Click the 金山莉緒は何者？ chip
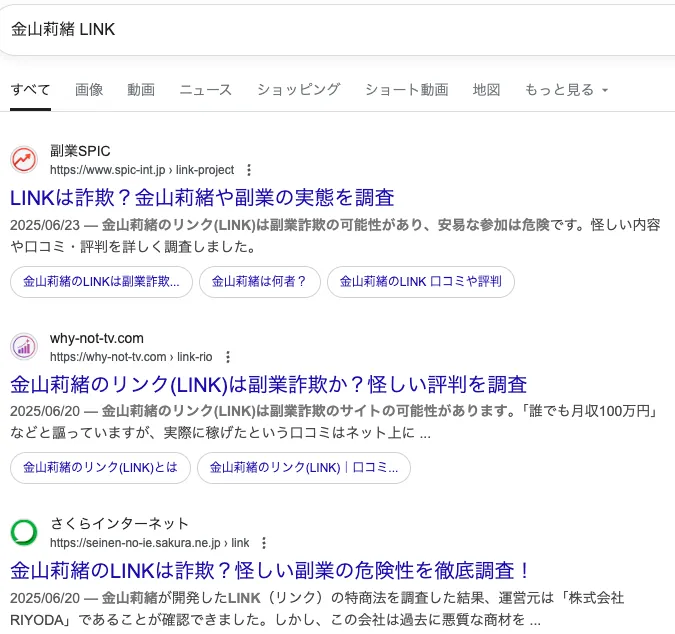 coord(260,282)
